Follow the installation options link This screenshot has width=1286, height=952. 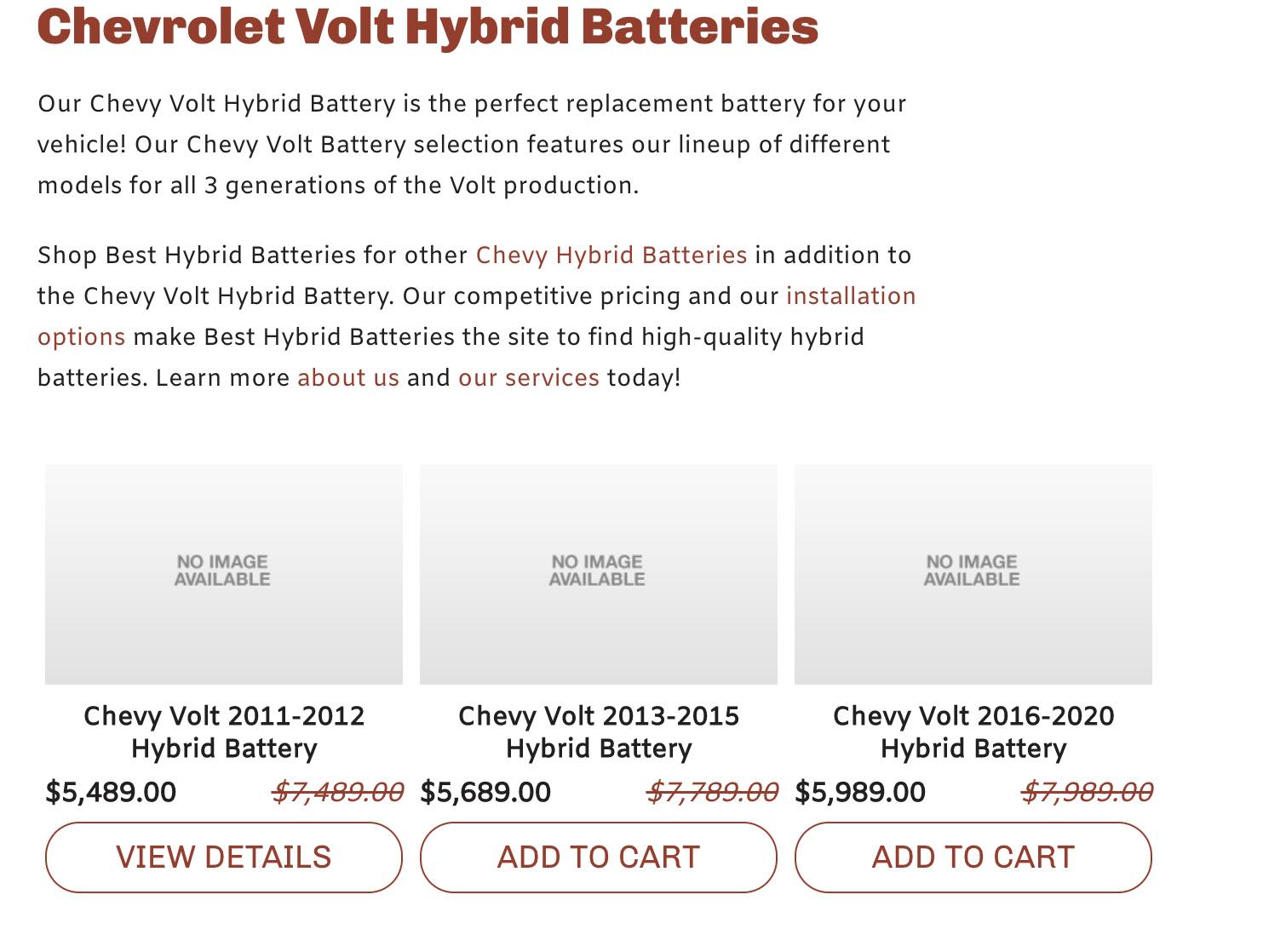850,296
